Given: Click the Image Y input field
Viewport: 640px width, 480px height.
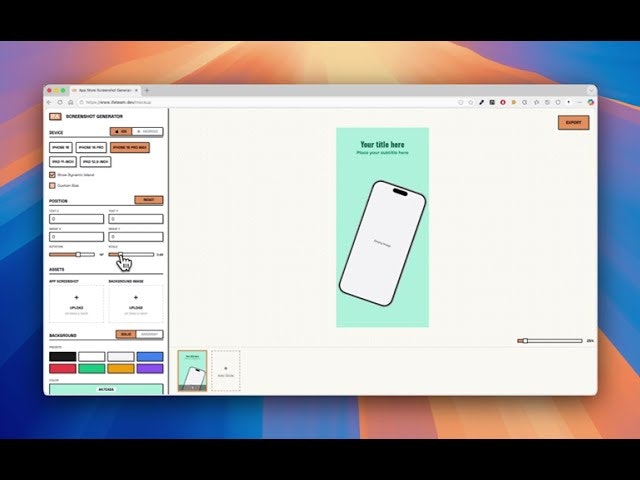Looking at the screenshot, I should [x=136, y=237].
